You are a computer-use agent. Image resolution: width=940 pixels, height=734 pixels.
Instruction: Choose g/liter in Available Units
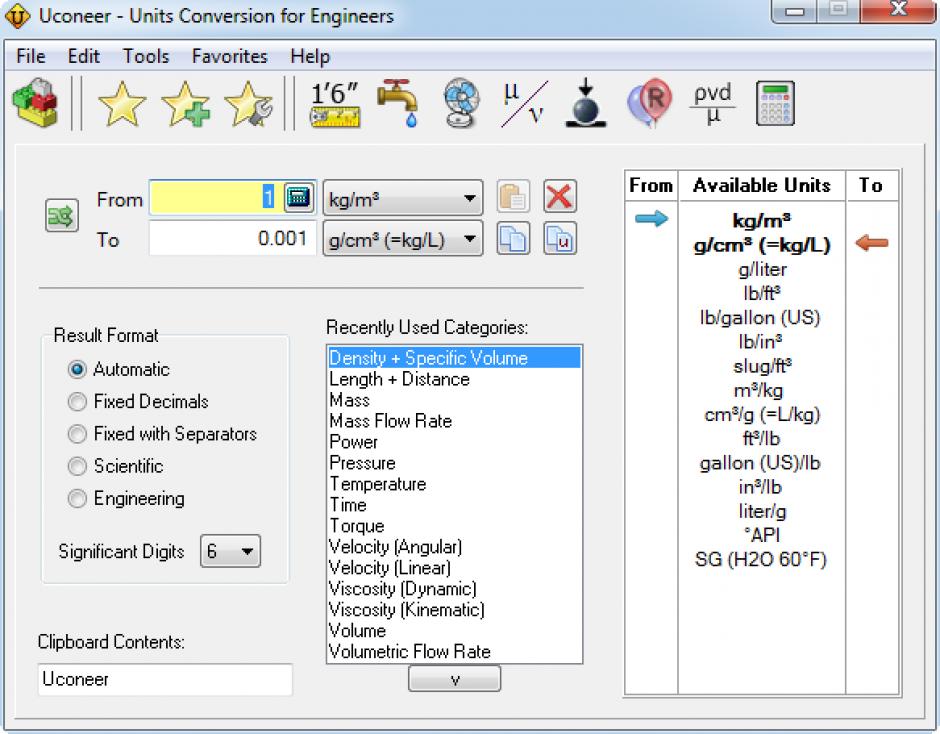[762, 269]
